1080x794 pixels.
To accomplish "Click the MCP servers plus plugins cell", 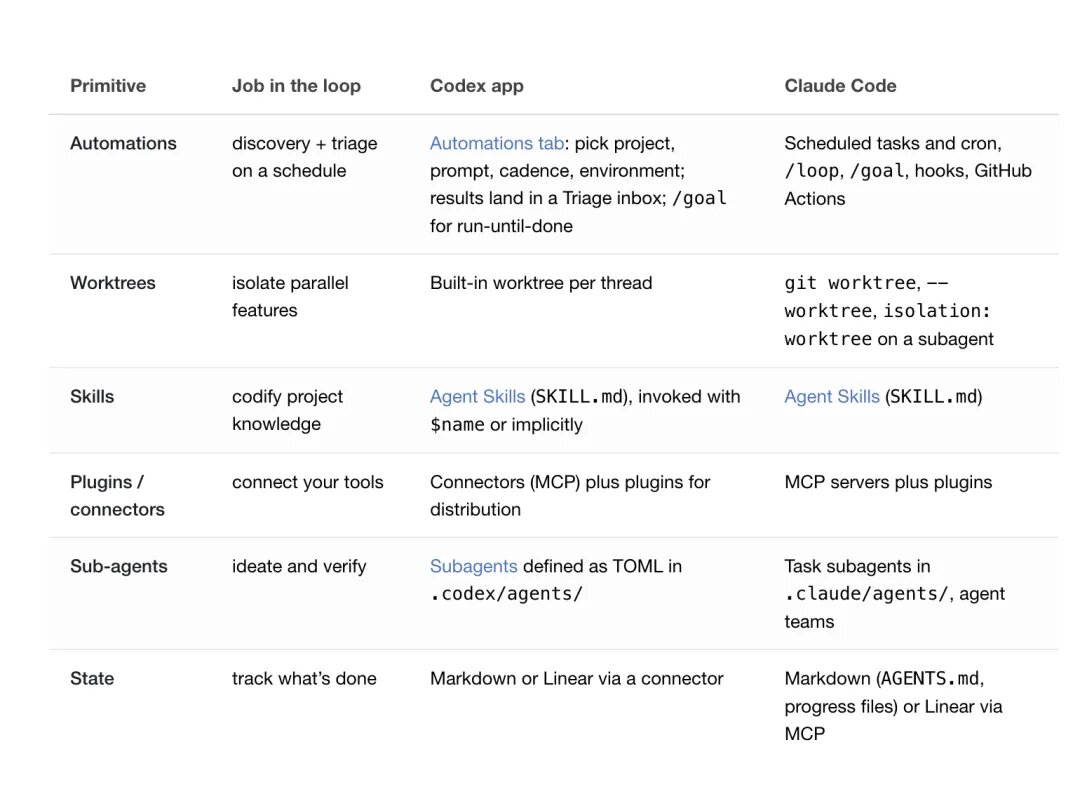I will point(888,482).
